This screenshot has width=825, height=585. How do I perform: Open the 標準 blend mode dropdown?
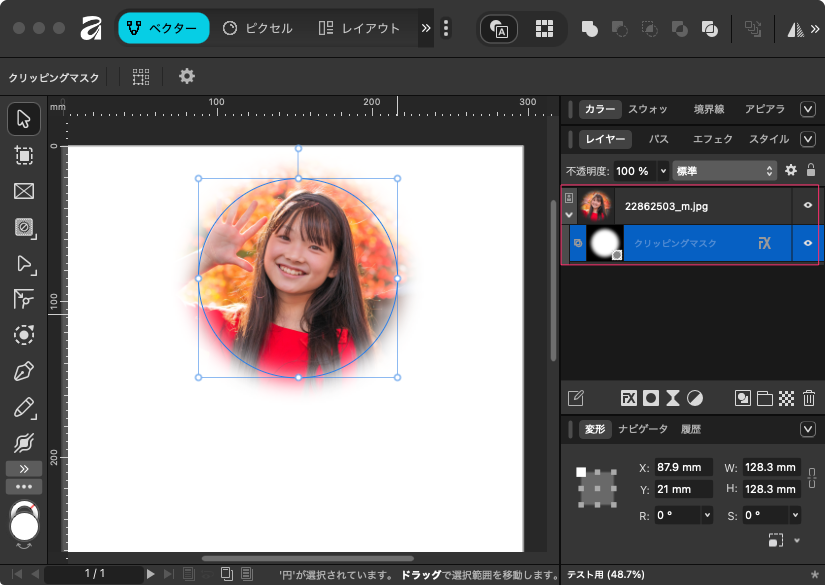point(725,171)
